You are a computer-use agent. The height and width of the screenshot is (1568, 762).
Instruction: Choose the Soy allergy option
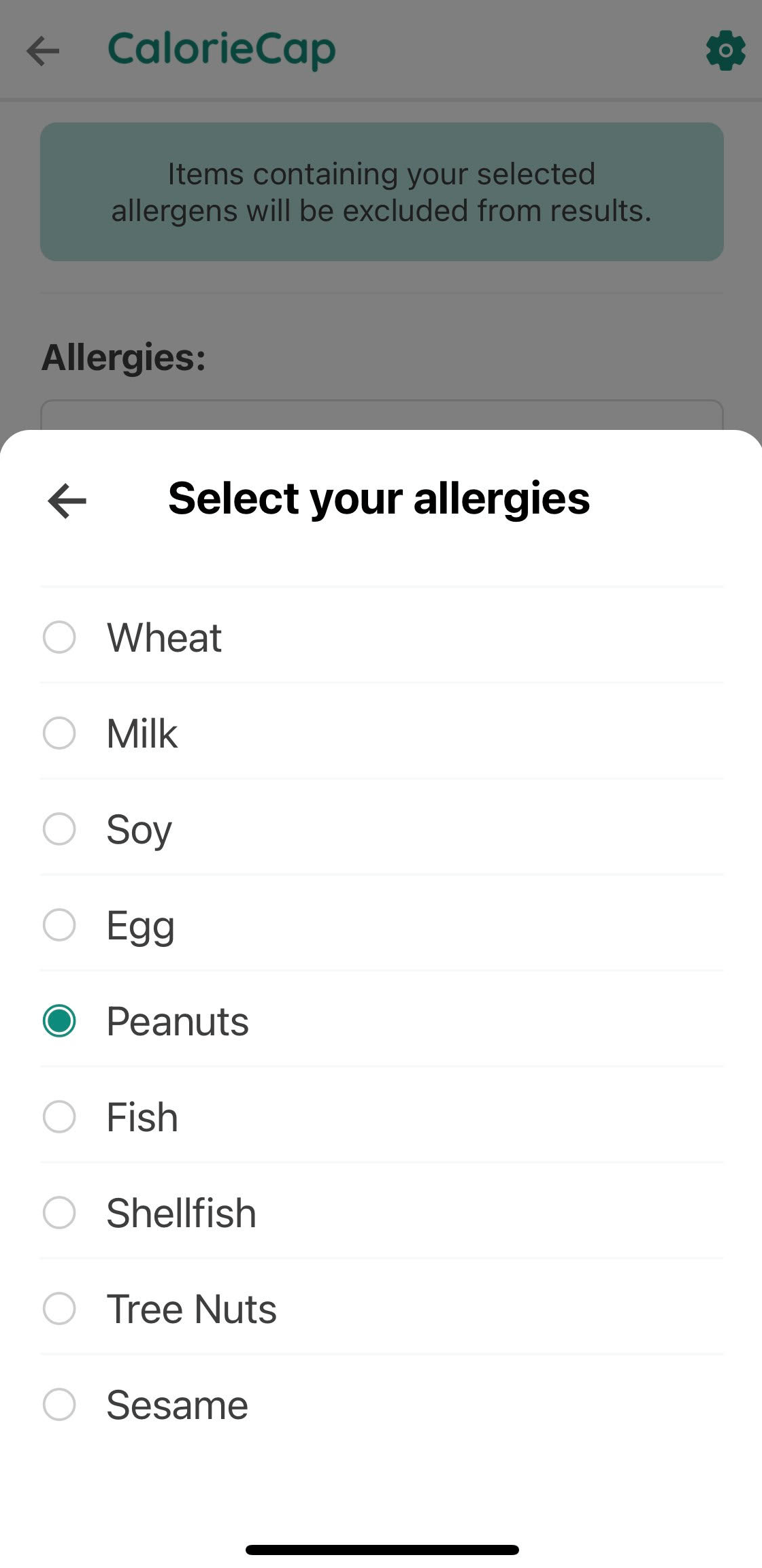(x=382, y=829)
